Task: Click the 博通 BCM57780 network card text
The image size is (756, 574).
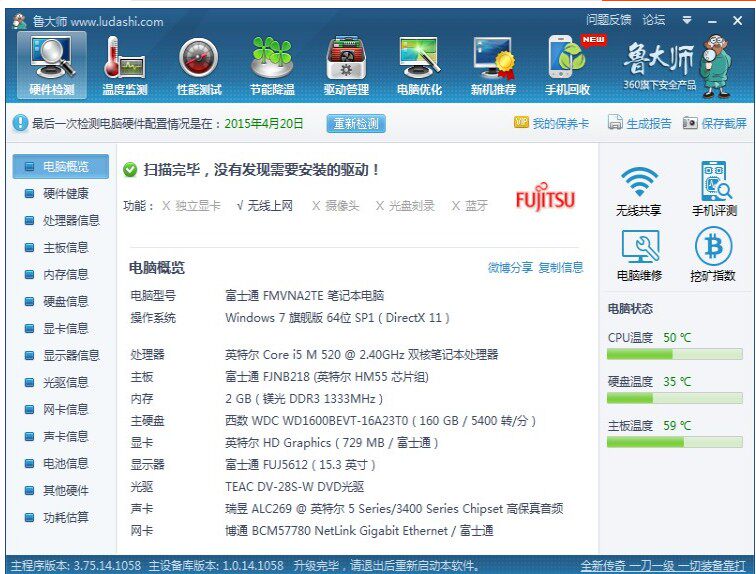Action: (x=359, y=531)
